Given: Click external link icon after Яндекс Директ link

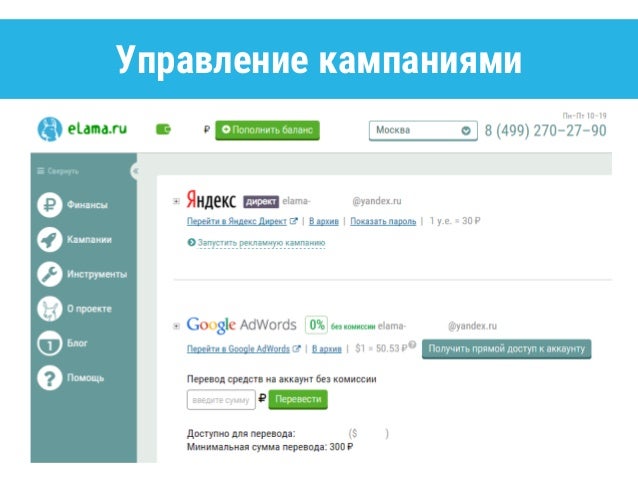Looking at the screenshot, I should (293, 221).
